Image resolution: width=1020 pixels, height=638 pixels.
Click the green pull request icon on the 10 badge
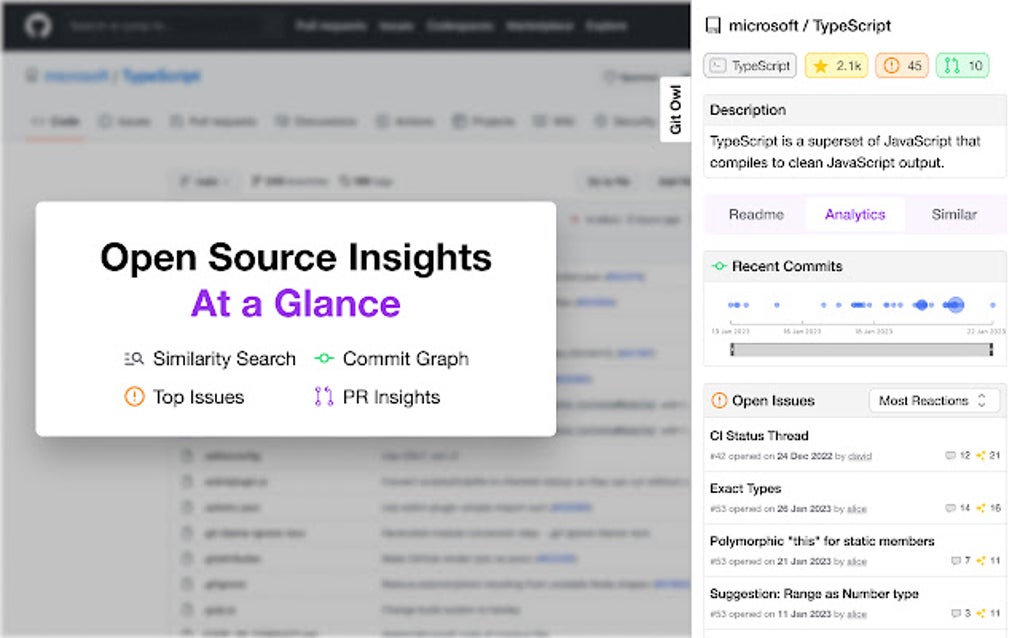point(951,66)
